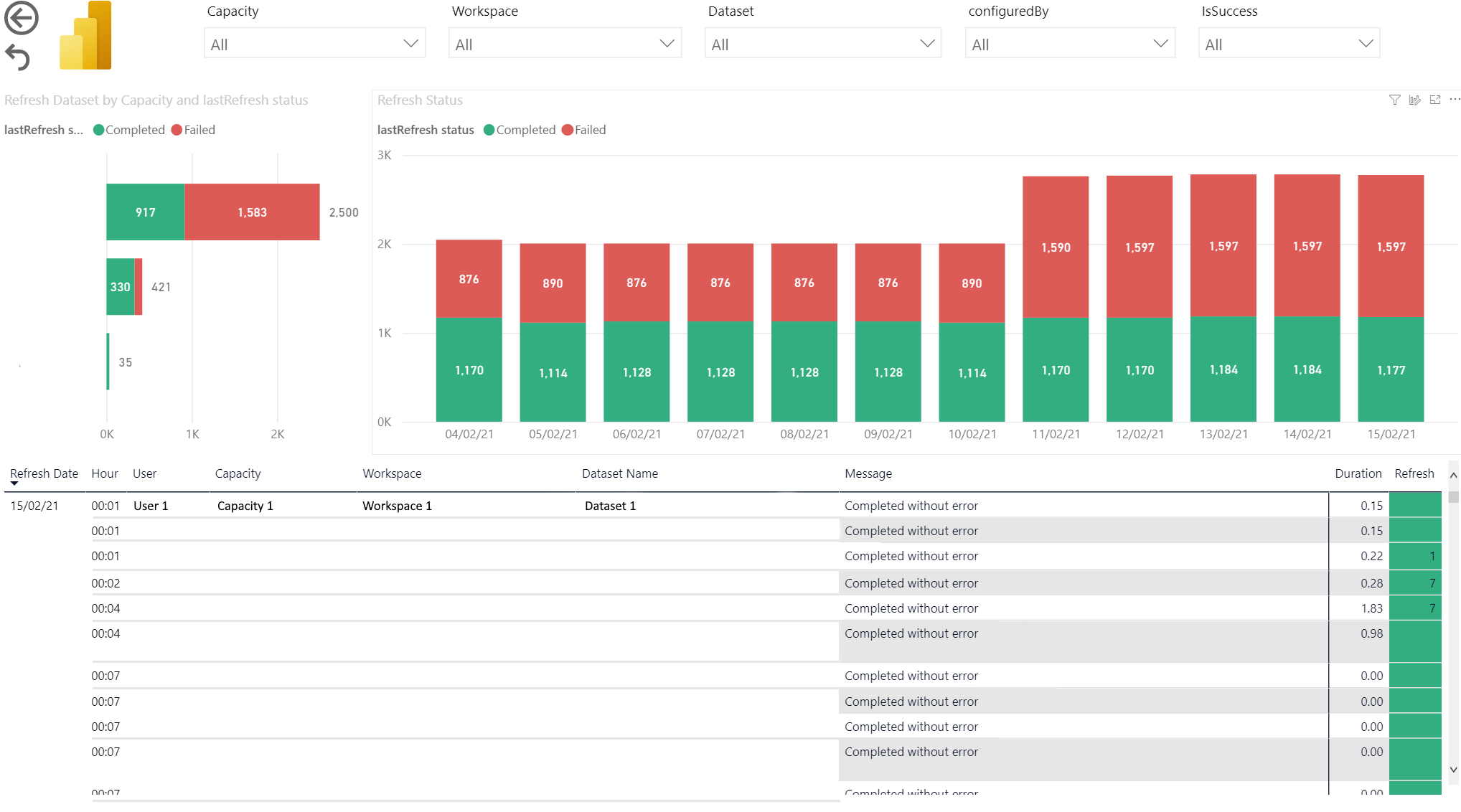Select completed 1,128 segment for 07/02/21
1461x812 pixels.
(720, 372)
